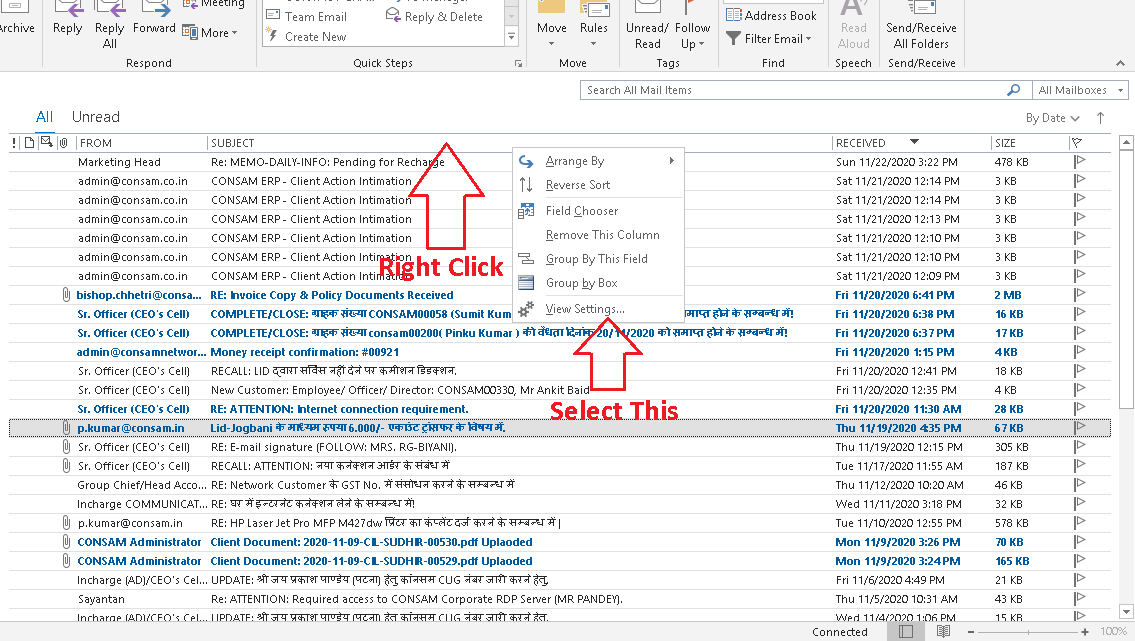This screenshot has width=1135, height=641.
Task: Open the Filter Email dropdown
Action: 770,39
